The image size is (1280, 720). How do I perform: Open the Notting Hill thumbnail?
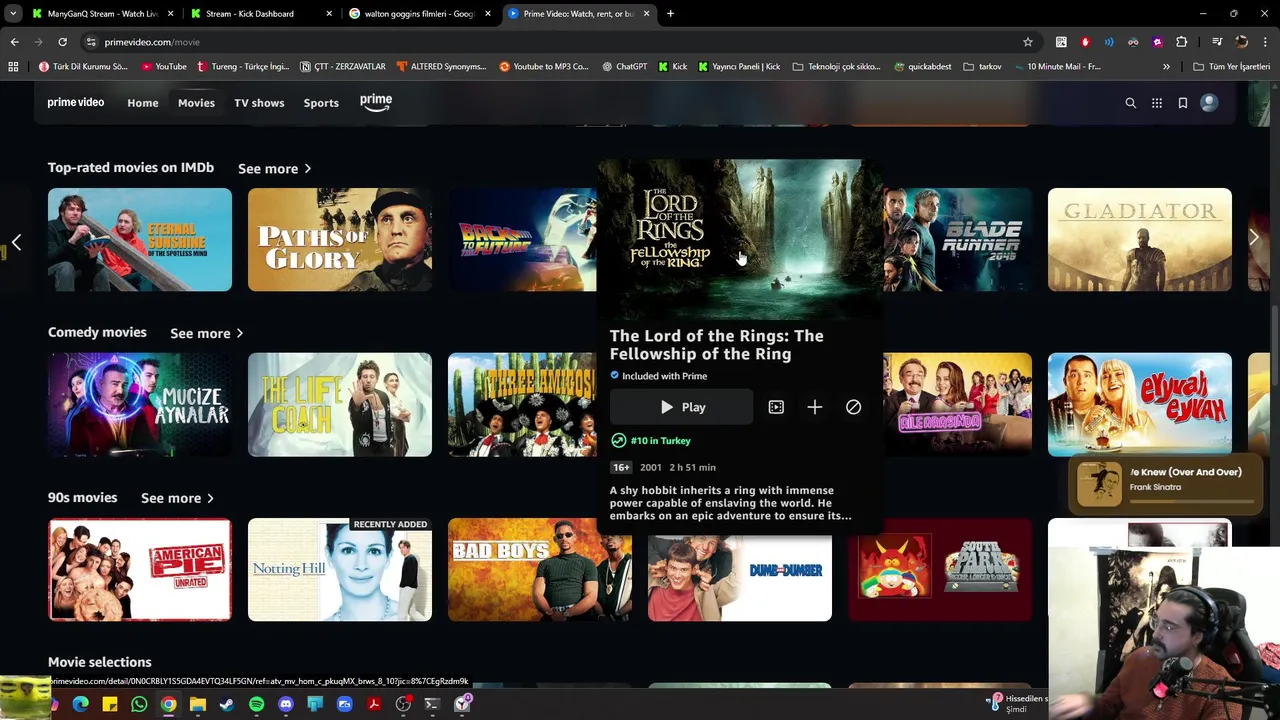tap(340, 570)
